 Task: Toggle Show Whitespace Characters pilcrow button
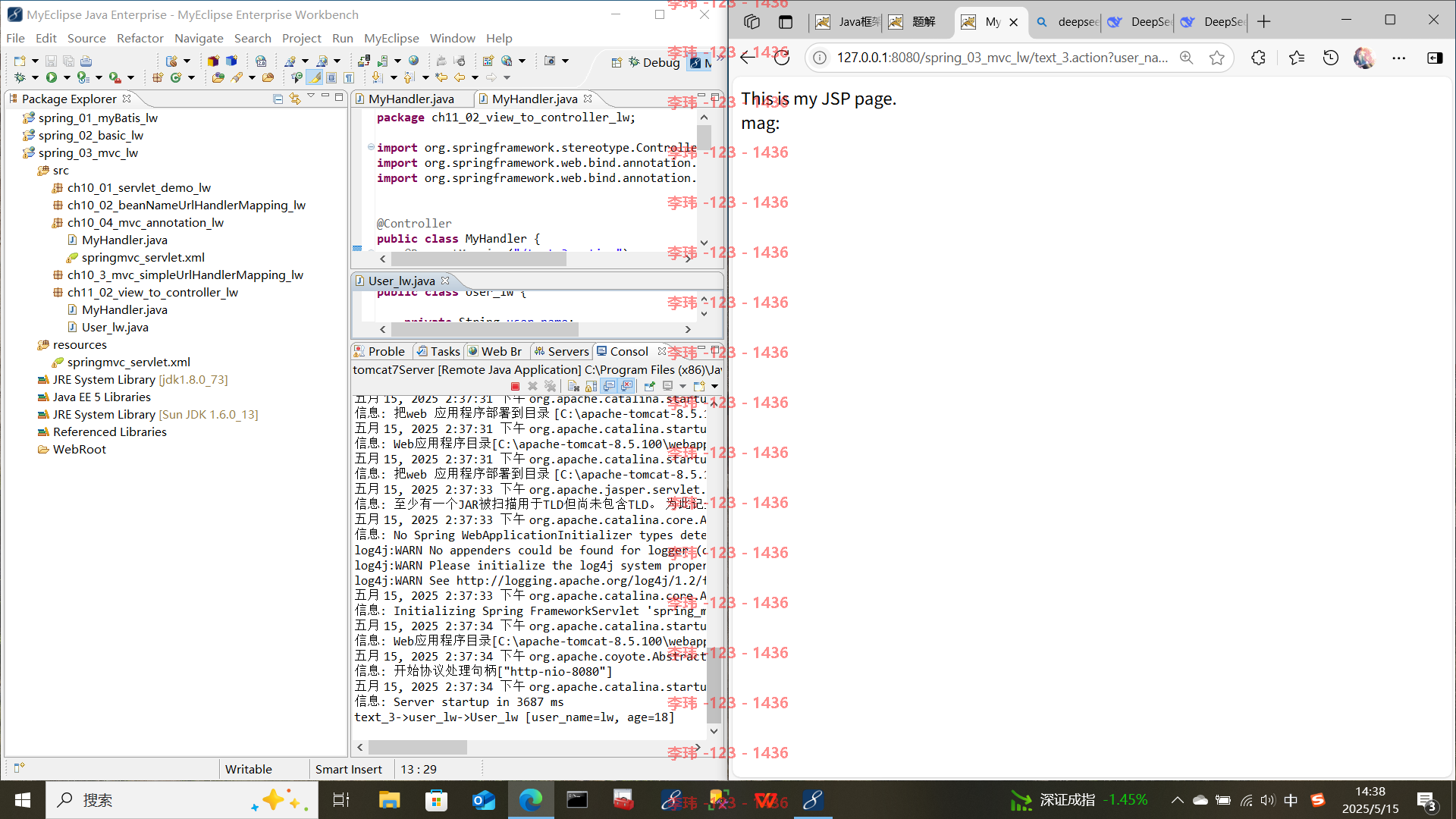tap(349, 77)
